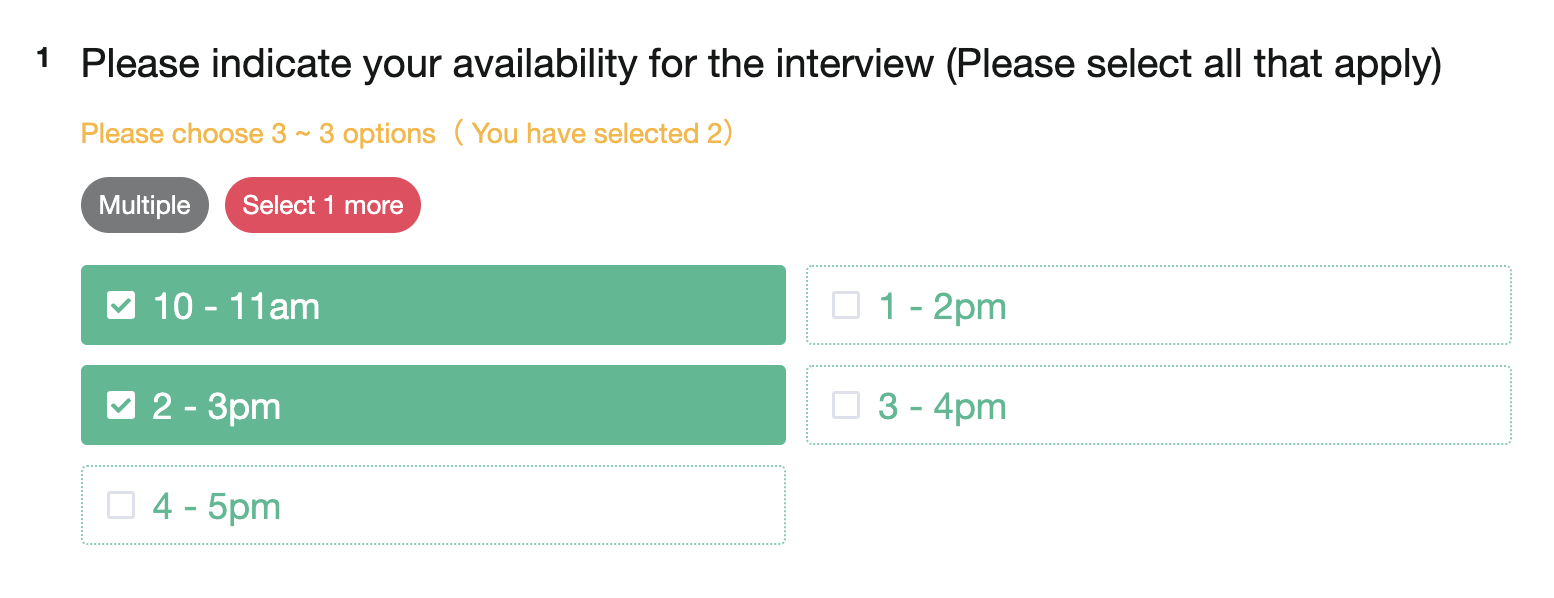Click the 2 - 3pm green option card
Viewport: 1554px width, 598px height.
[x=433, y=405]
